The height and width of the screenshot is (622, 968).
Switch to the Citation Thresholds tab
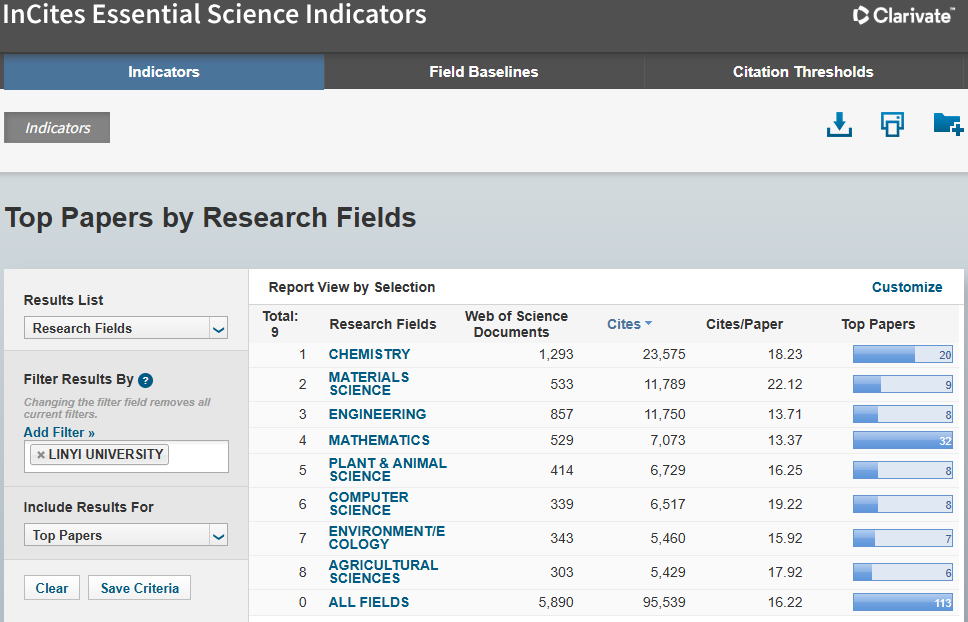[803, 72]
